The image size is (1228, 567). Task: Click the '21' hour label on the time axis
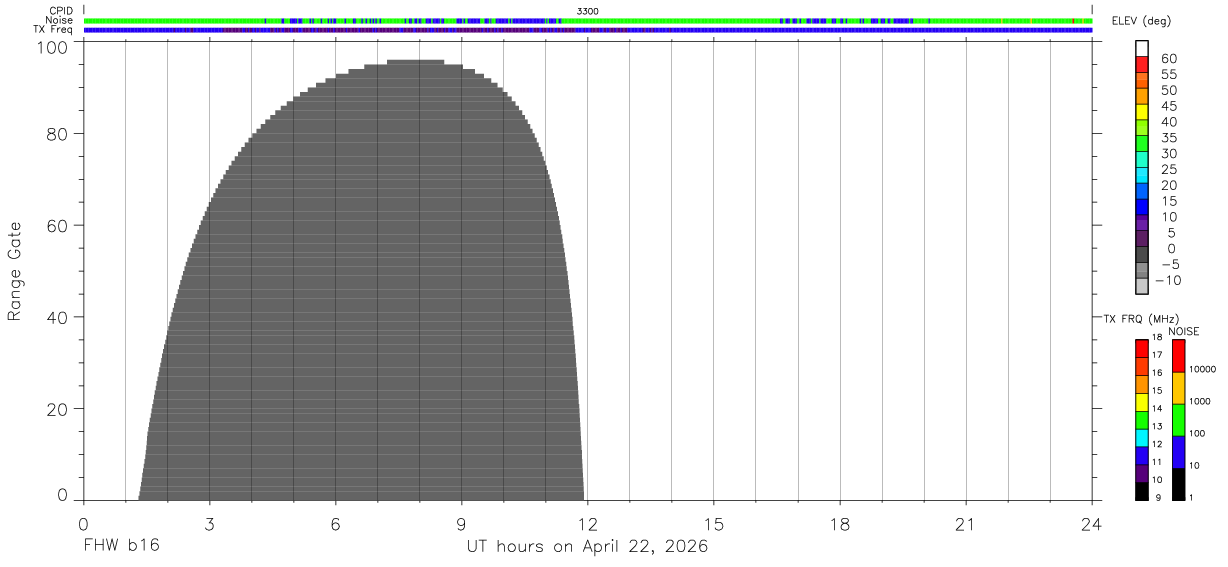click(966, 525)
